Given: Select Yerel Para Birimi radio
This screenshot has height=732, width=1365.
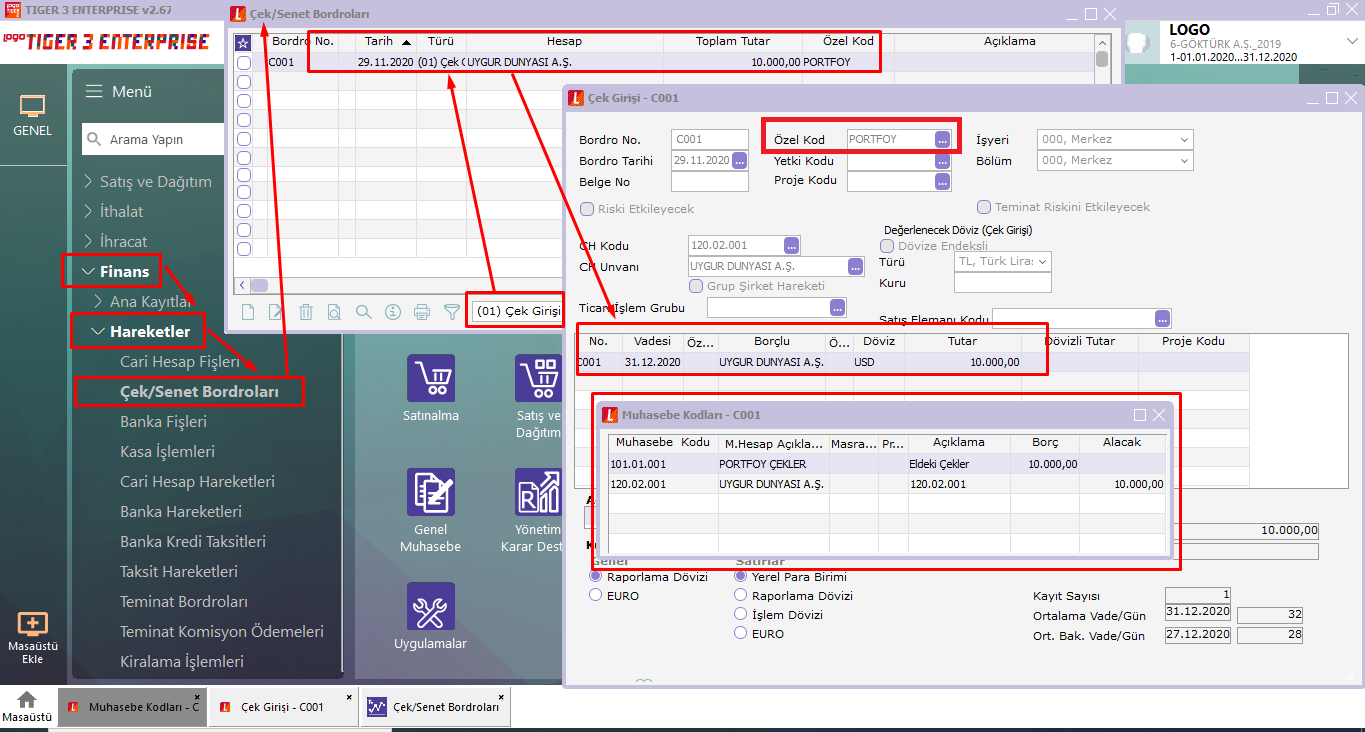Looking at the screenshot, I should click(741, 577).
